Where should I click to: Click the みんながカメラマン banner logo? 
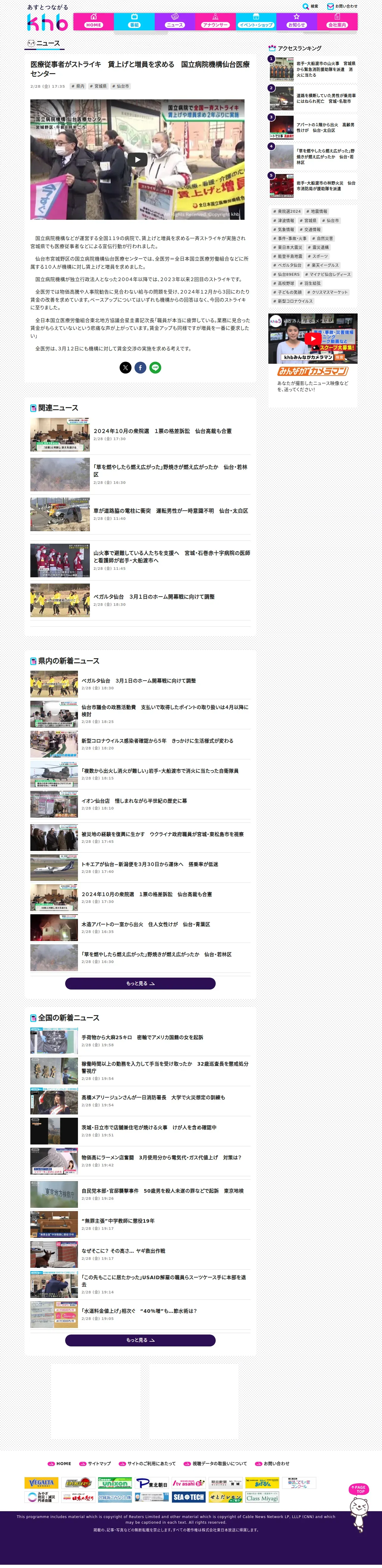point(313,371)
